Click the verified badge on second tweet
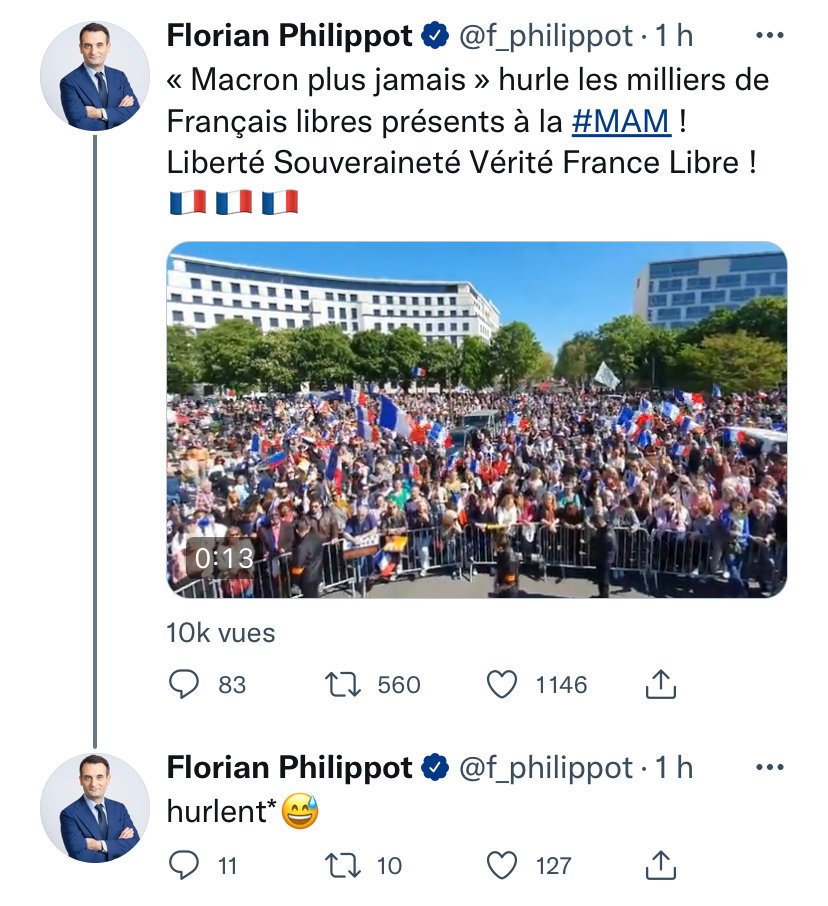 pos(435,768)
